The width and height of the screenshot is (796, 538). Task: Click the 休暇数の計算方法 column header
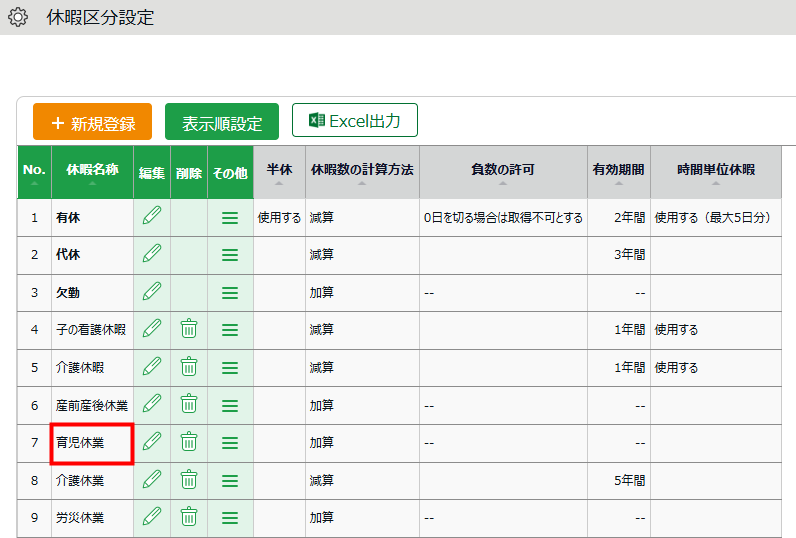361,172
